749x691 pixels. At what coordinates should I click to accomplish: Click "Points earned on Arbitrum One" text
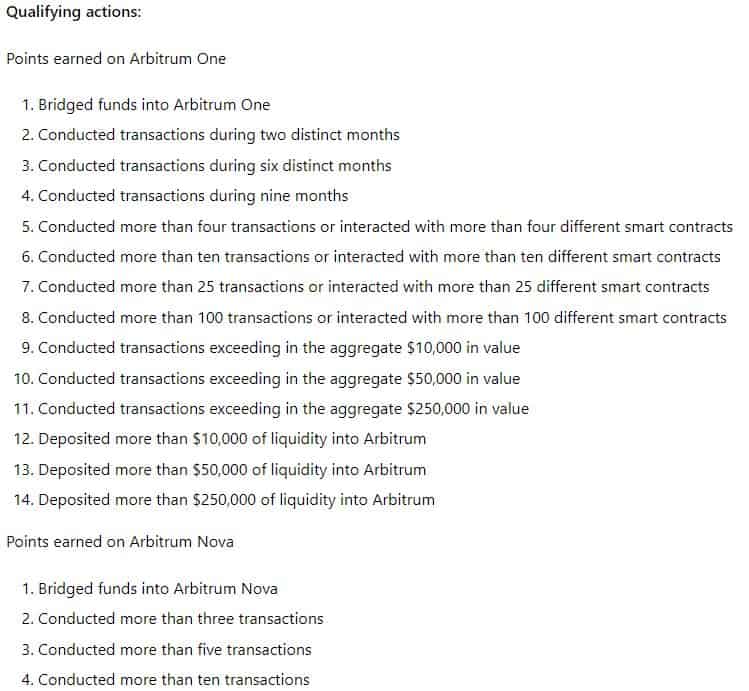[x=116, y=58]
